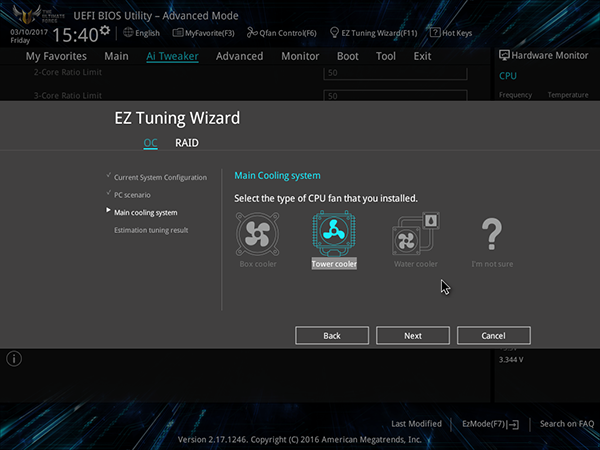Open Qfan Control(F6)

tap(282, 33)
